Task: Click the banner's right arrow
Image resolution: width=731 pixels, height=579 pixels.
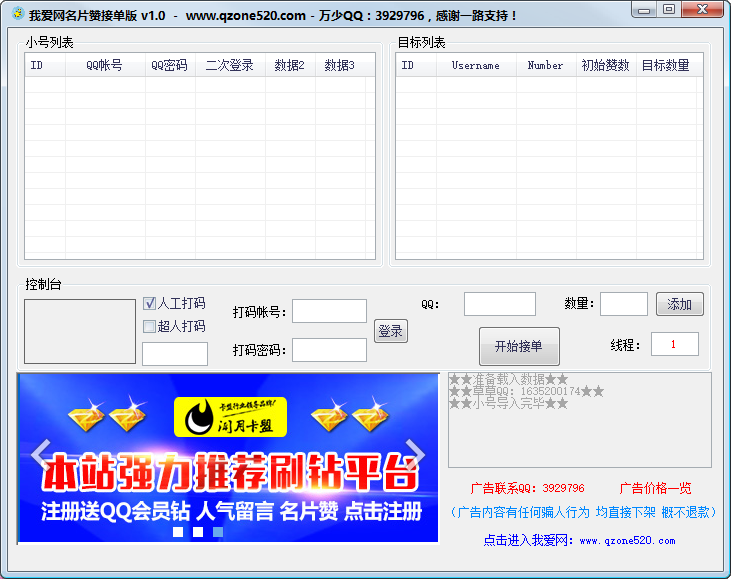Action: pos(416,456)
